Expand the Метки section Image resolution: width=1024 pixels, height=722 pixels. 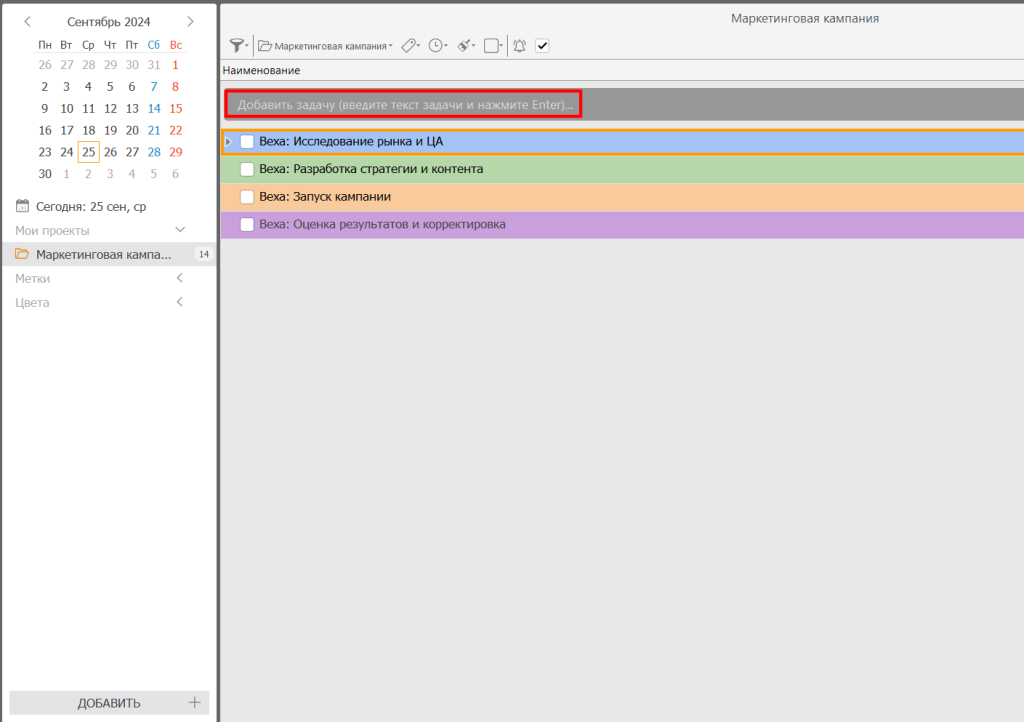point(180,278)
